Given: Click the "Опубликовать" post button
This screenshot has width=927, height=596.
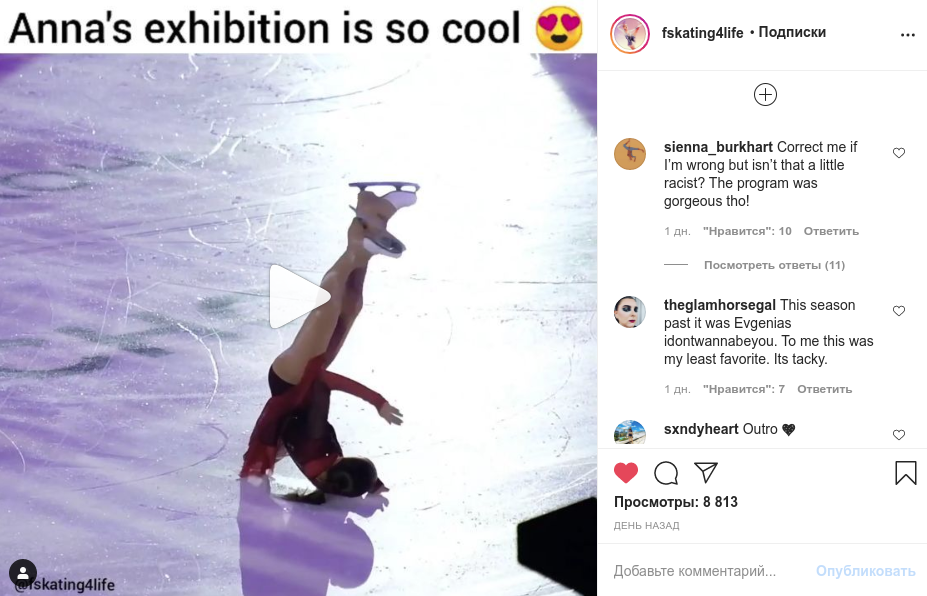Looking at the screenshot, I should point(865,571).
